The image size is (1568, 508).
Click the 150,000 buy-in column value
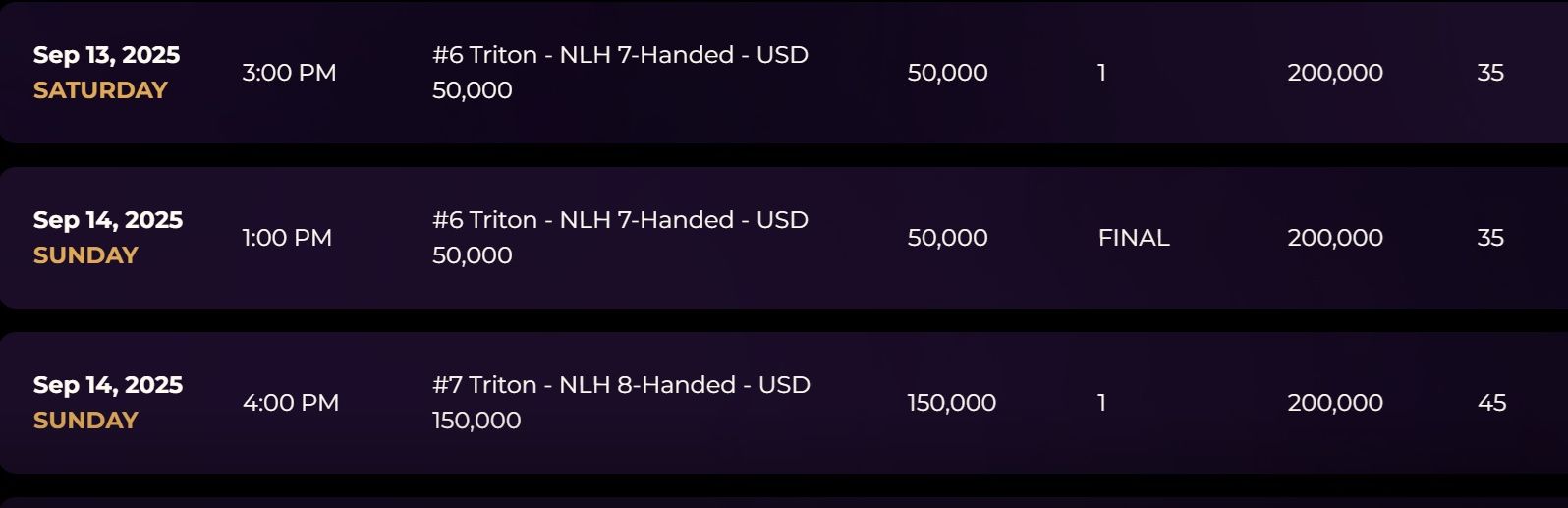951,403
